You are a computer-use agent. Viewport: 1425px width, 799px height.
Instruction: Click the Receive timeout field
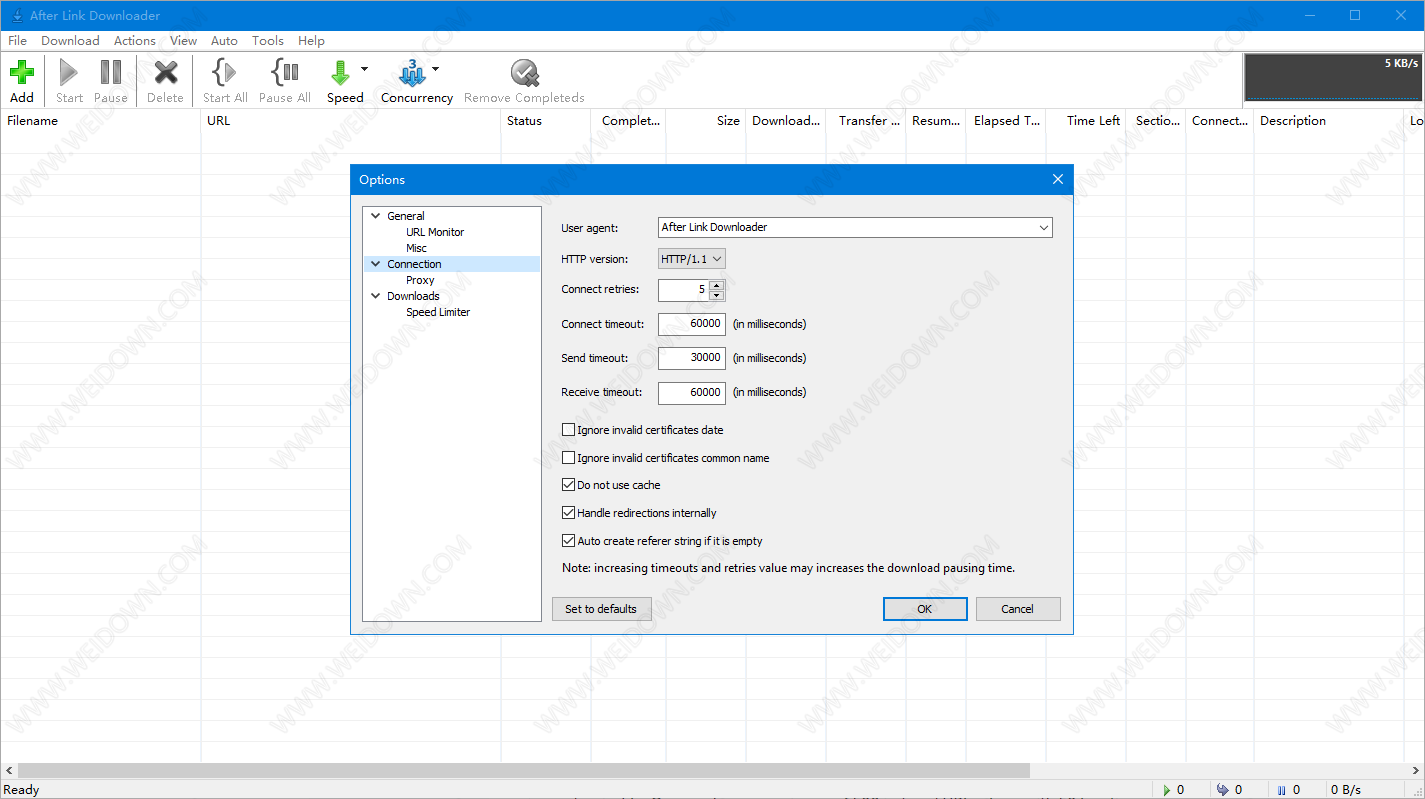click(692, 392)
